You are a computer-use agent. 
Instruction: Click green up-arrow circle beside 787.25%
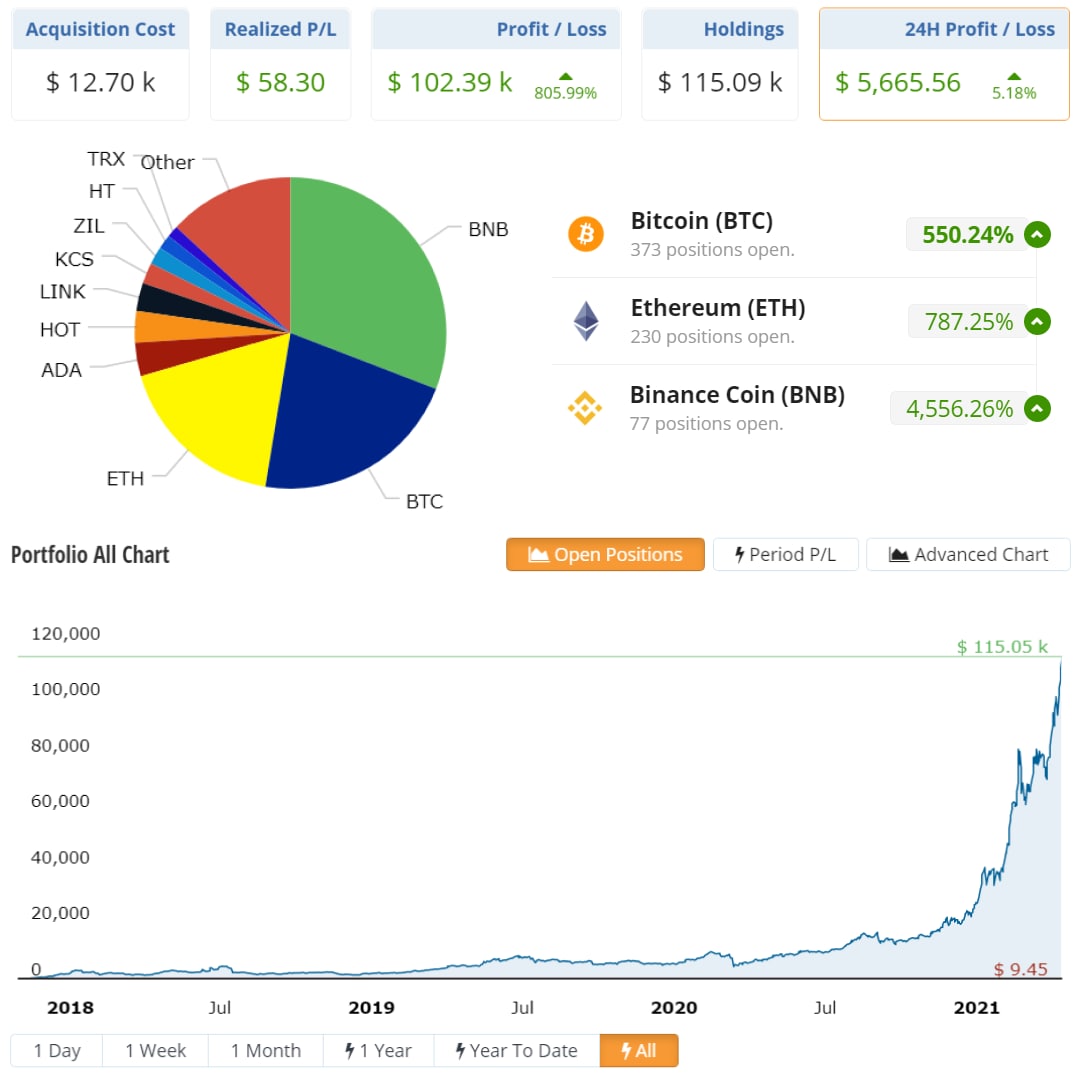[1037, 322]
